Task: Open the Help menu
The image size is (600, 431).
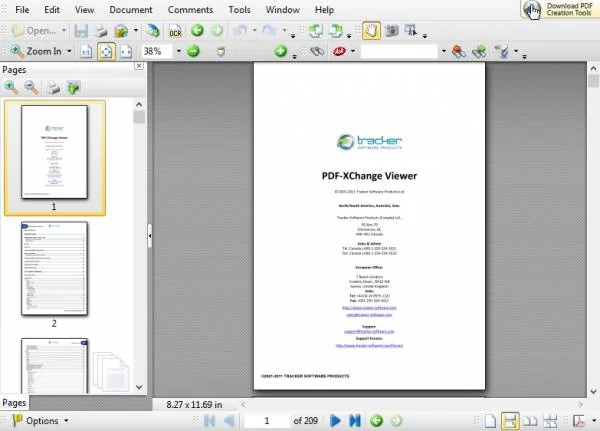Action: [x=324, y=10]
